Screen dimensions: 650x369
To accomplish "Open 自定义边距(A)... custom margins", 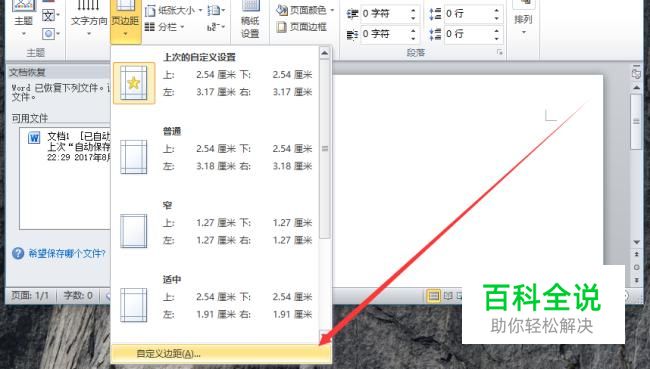I will [x=221, y=354].
